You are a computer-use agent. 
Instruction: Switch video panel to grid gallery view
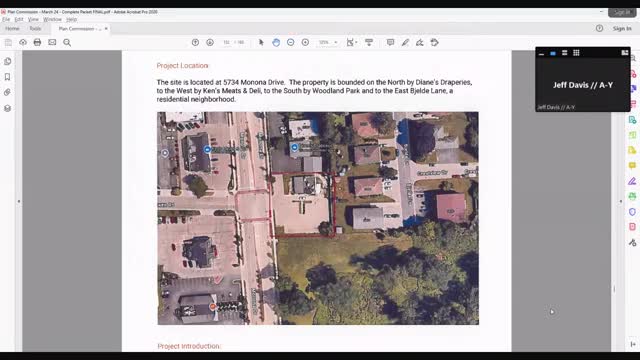point(576,53)
